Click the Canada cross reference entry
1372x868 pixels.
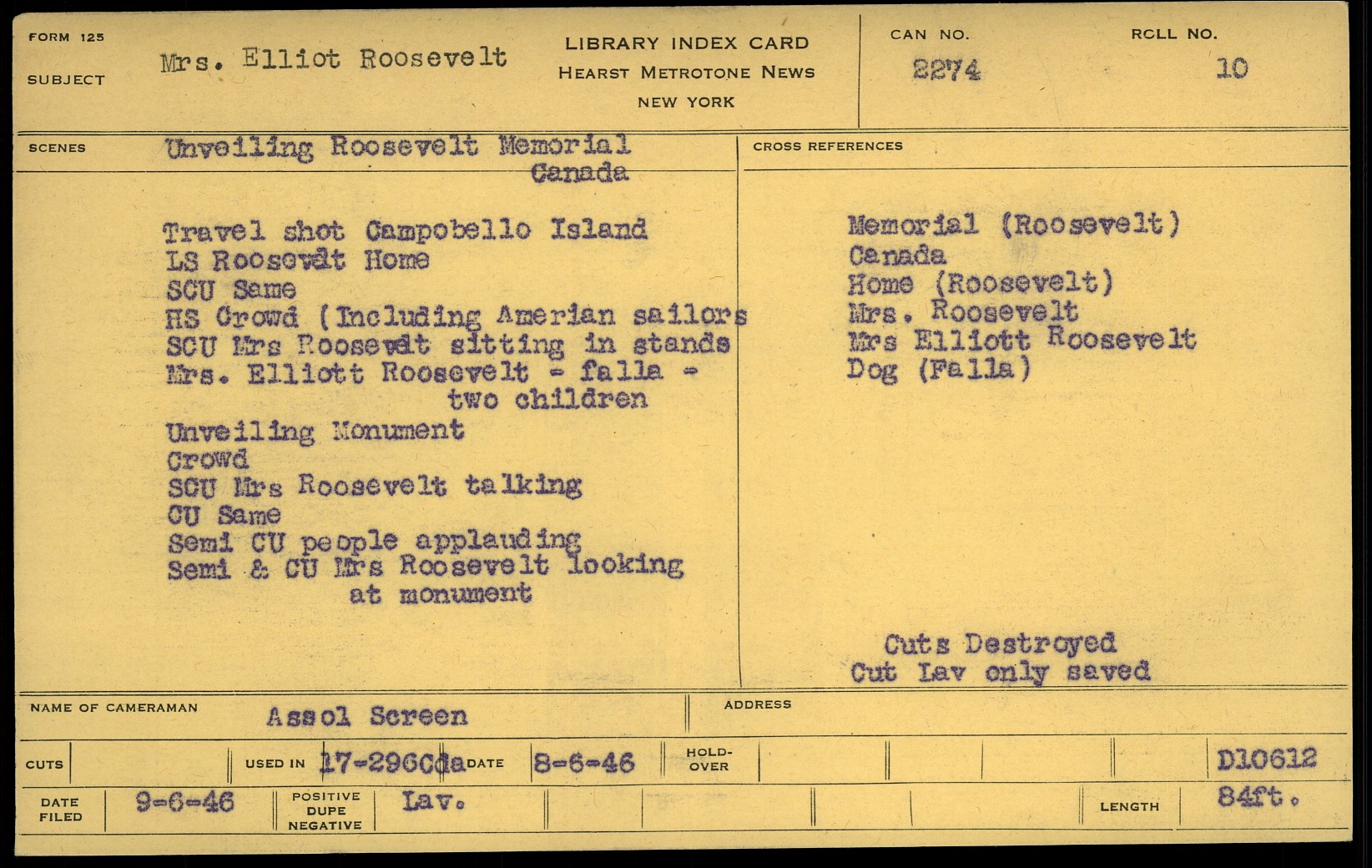pyautogui.click(x=897, y=255)
